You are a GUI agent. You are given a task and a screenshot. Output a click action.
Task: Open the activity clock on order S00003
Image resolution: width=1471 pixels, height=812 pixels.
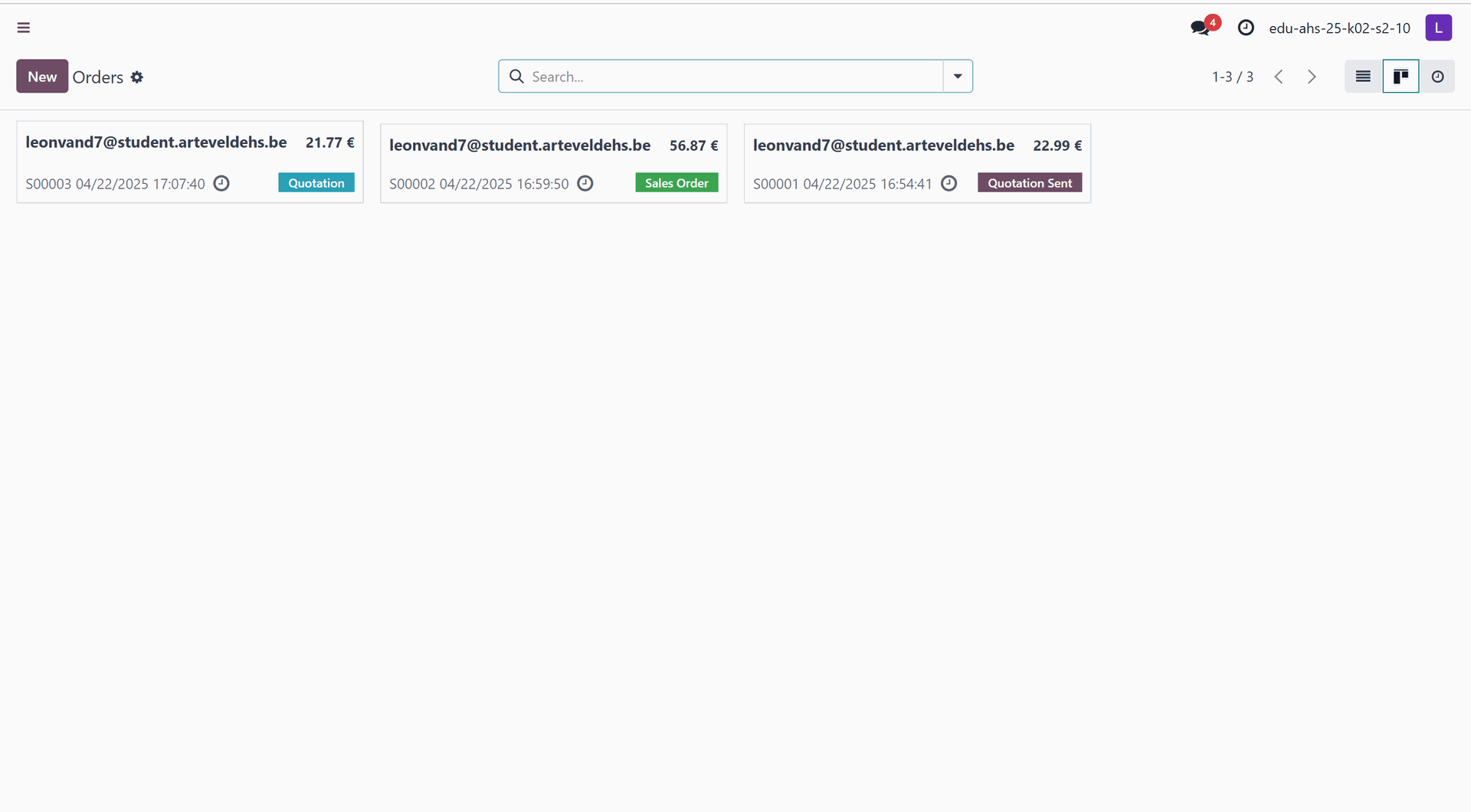click(x=221, y=183)
